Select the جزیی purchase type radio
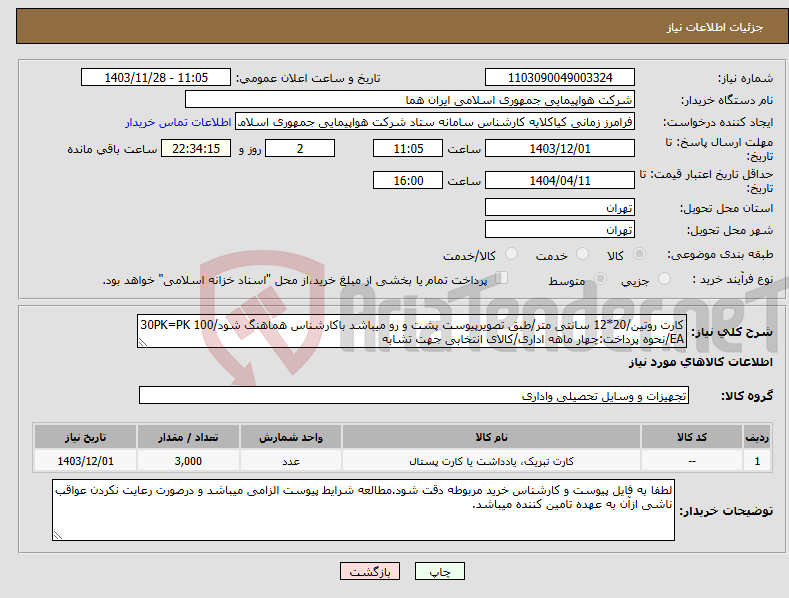 664,279
